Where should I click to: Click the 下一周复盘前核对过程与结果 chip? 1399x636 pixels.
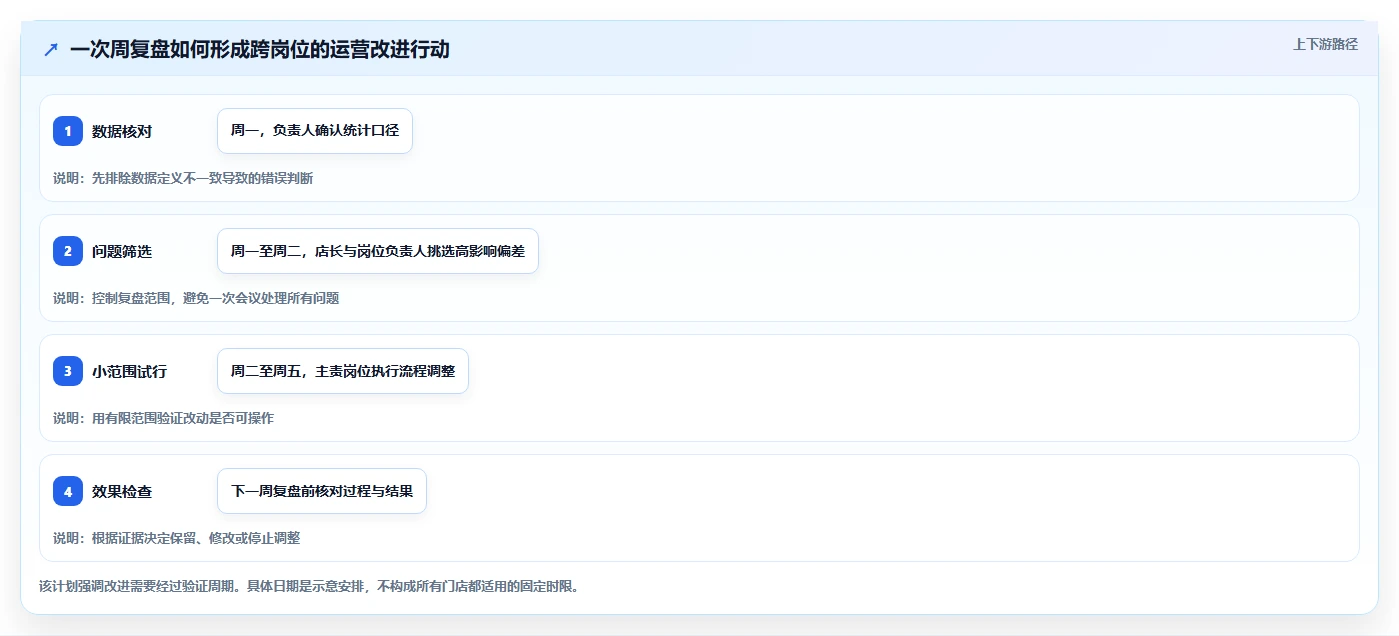pos(322,491)
